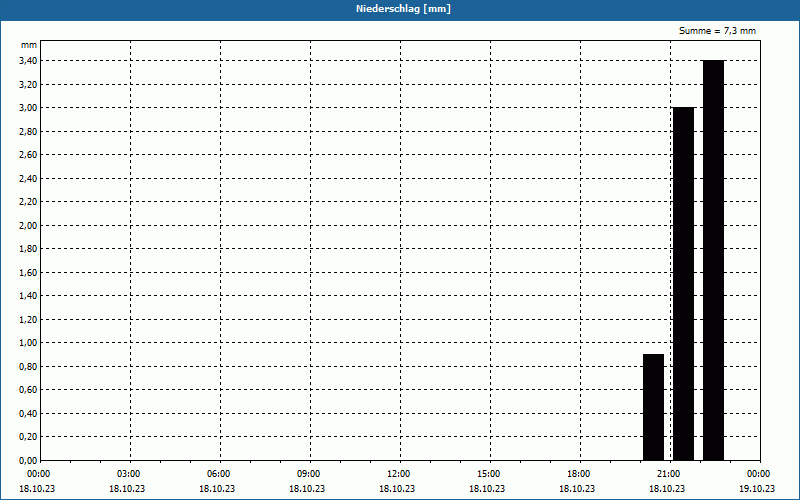Click the 1,80 y-axis label
Screen dimensions: 800x500
click(x=28, y=249)
